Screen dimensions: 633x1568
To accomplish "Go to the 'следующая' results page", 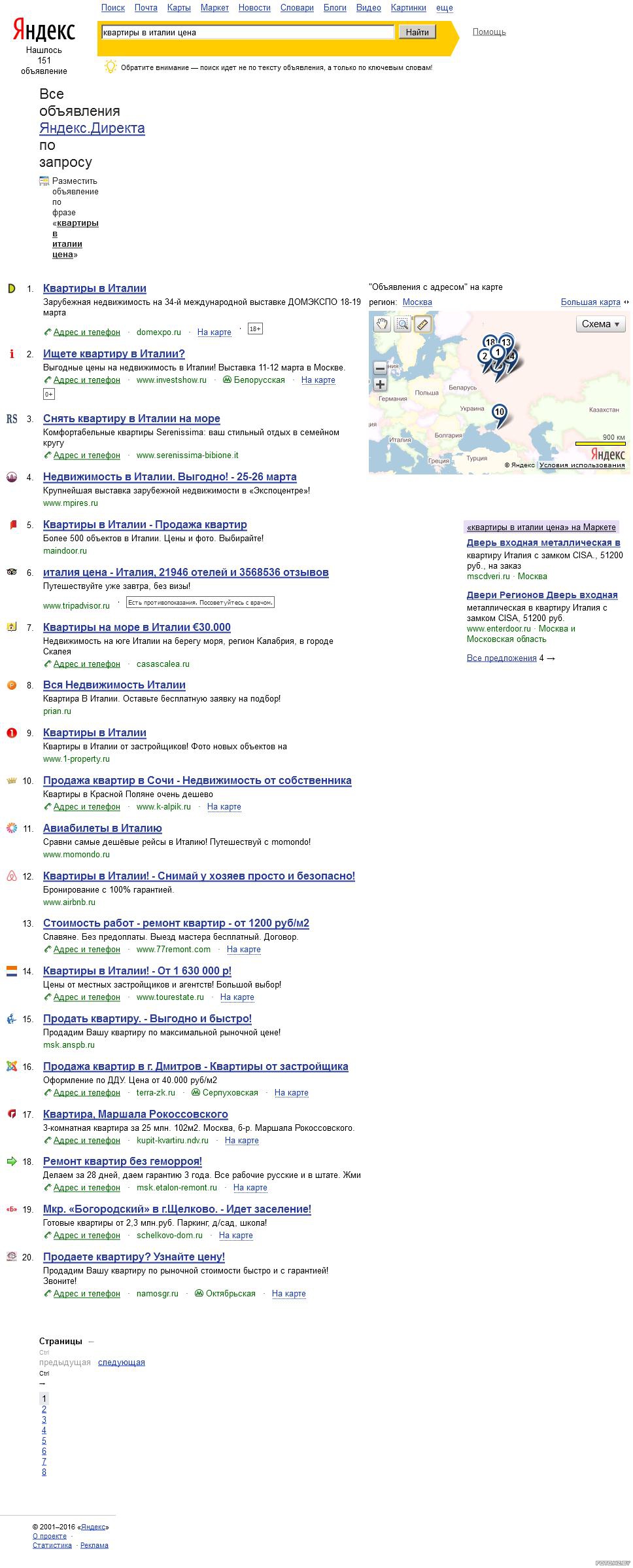I will pos(122,1362).
